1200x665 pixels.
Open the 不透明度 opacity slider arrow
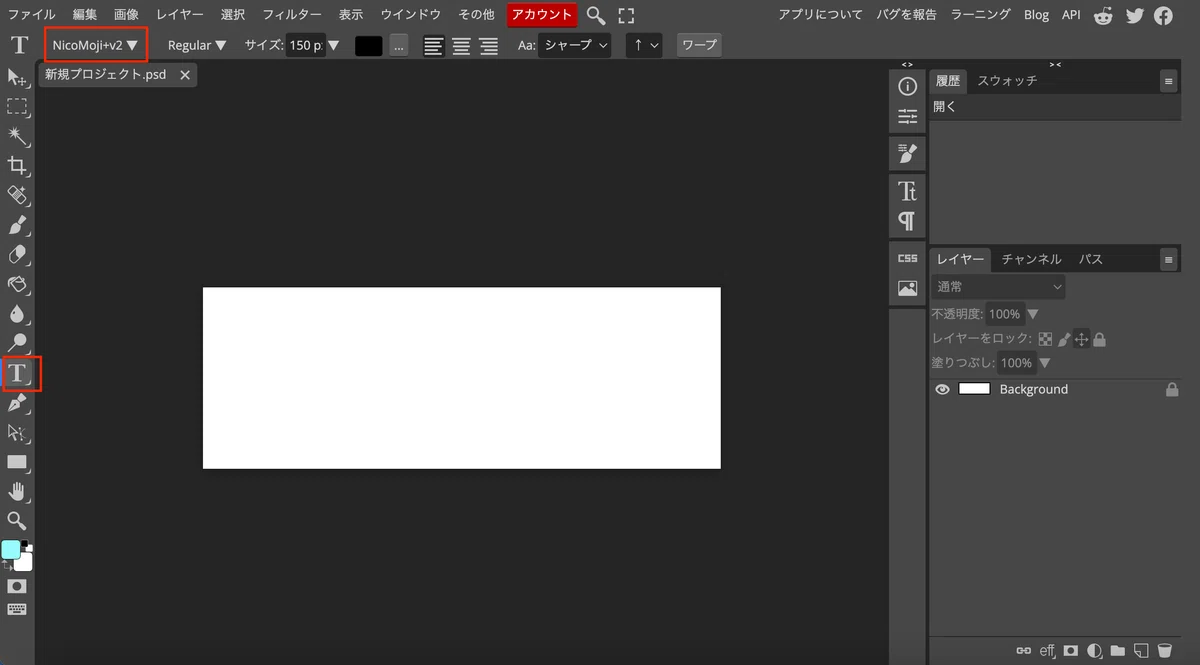tap(1033, 314)
